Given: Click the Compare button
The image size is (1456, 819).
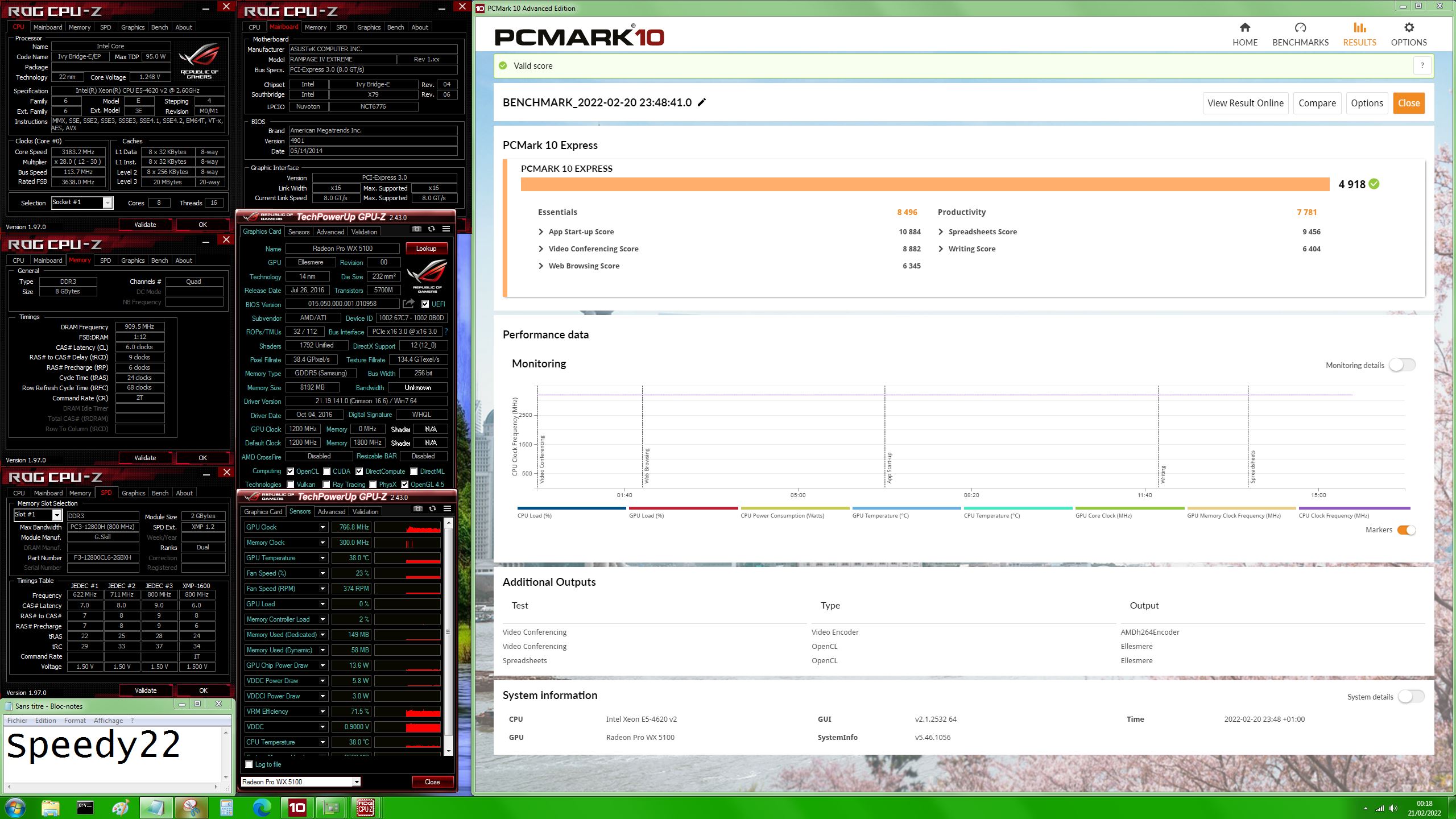Looking at the screenshot, I should (x=1317, y=103).
